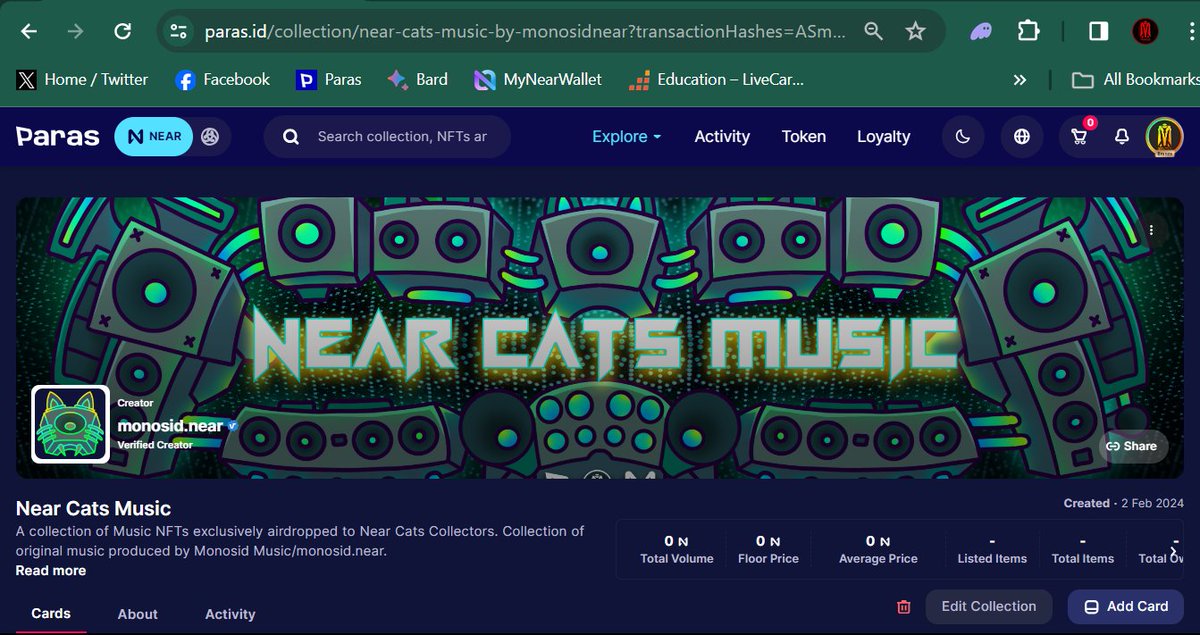Open notifications bell icon
1200x635 pixels.
point(1122,137)
